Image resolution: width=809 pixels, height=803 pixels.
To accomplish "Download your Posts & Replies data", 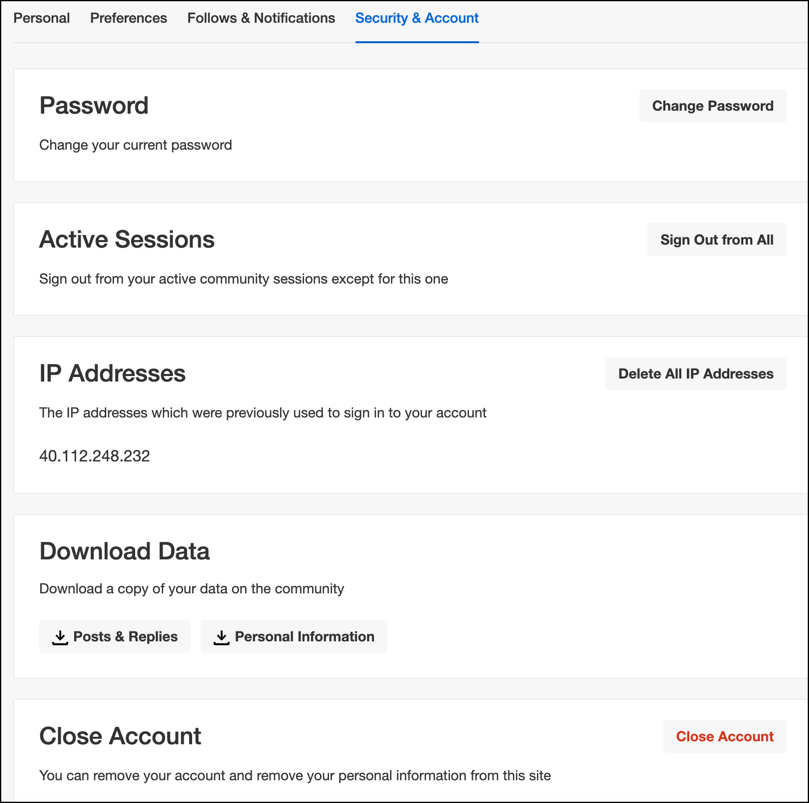I will click(114, 636).
